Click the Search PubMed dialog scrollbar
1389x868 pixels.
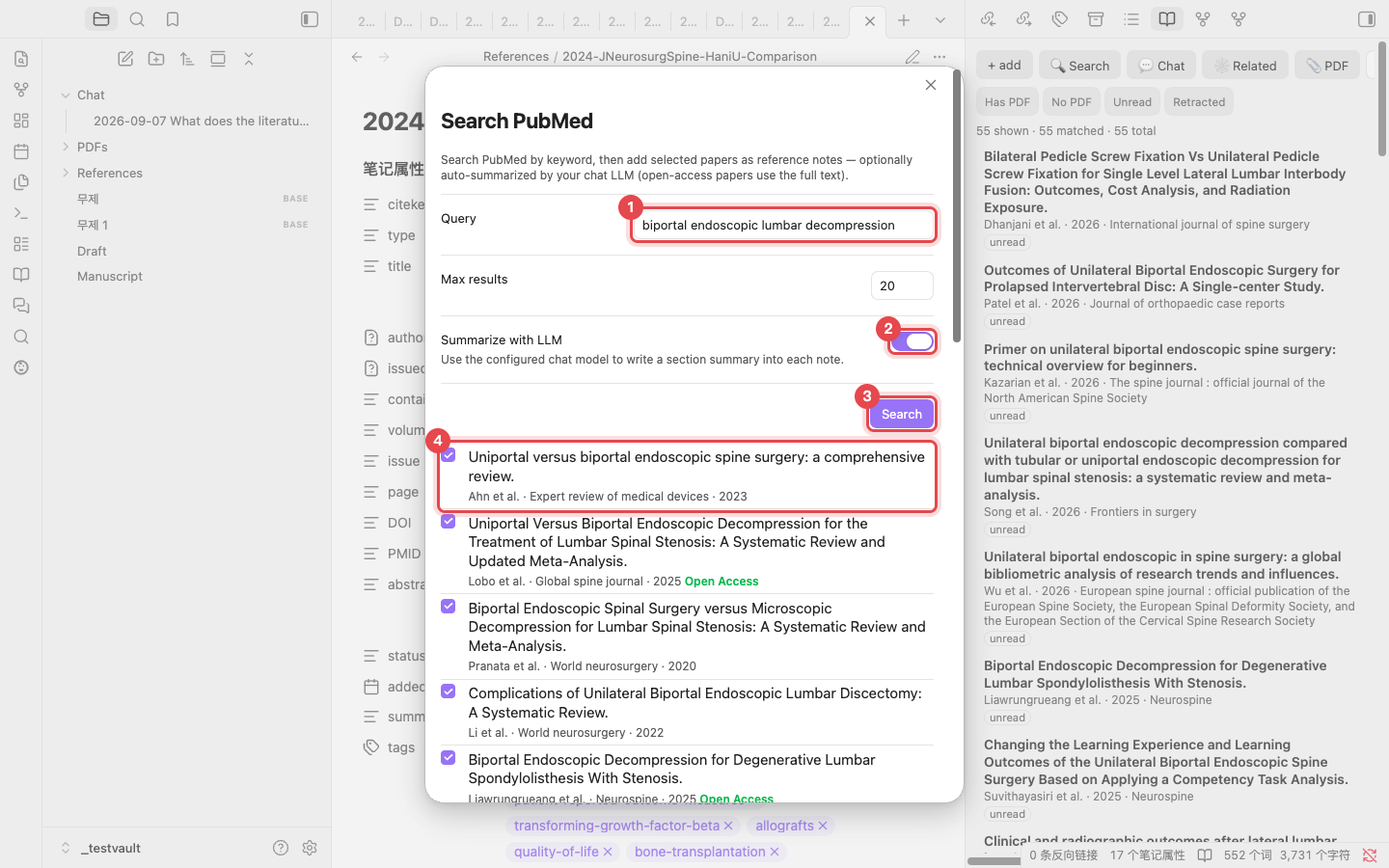956,206
